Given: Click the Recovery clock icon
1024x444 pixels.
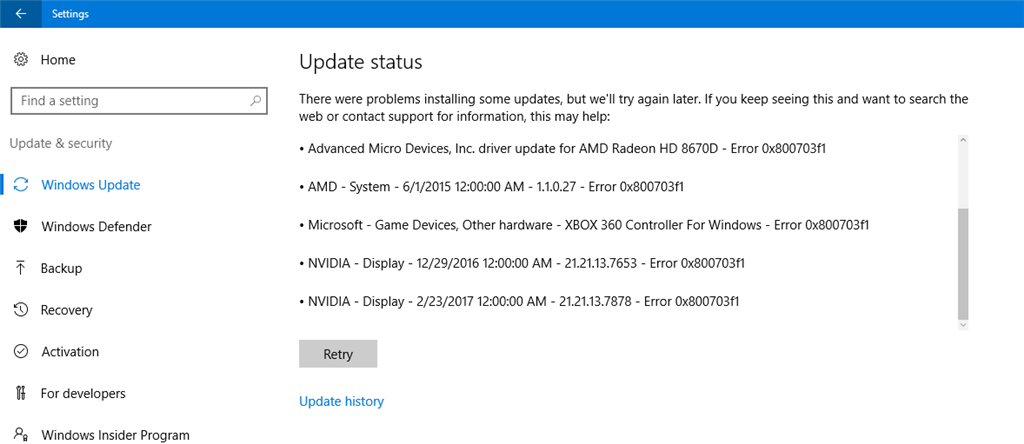Looking at the screenshot, I should [x=20, y=309].
